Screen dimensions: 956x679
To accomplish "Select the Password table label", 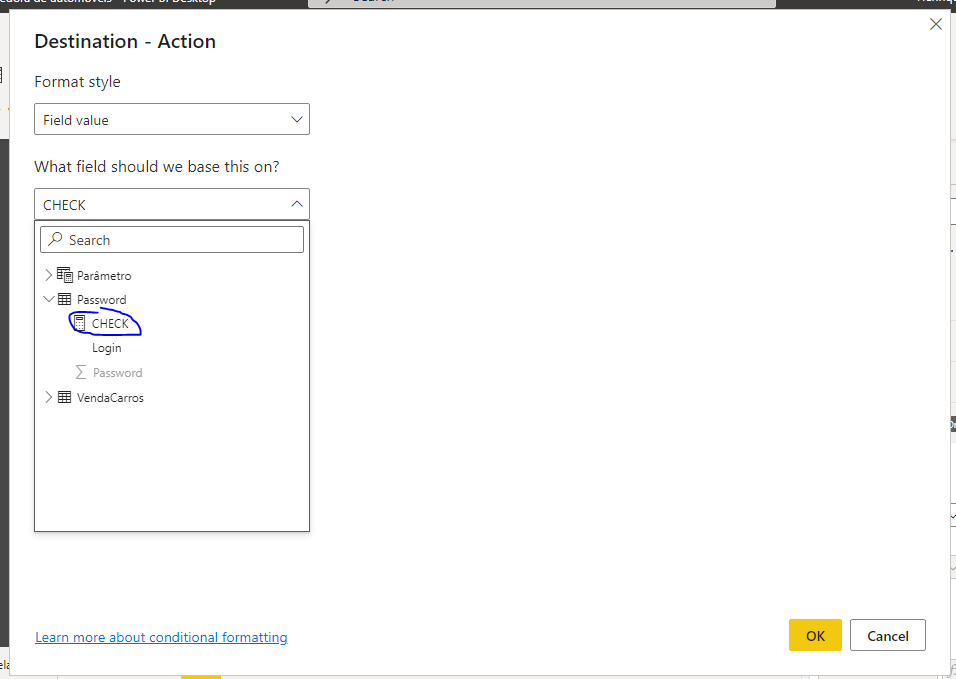I will (101, 300).
